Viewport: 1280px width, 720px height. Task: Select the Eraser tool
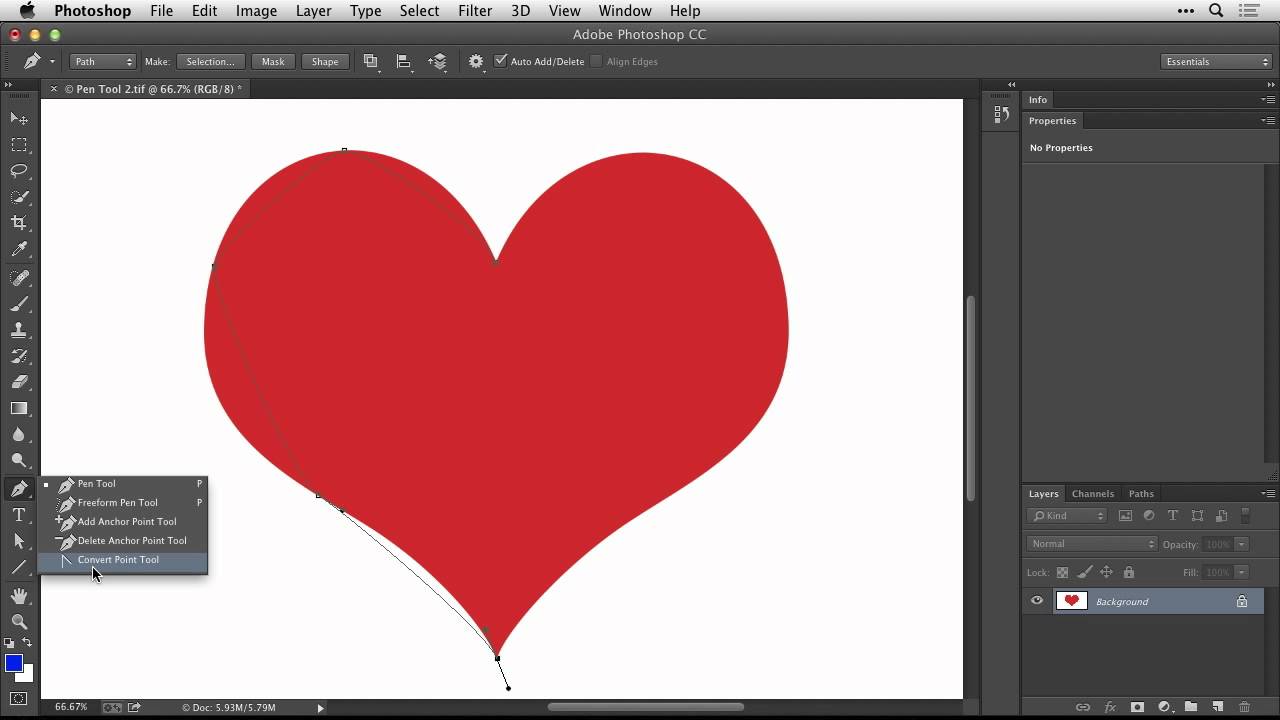[19, 382]
